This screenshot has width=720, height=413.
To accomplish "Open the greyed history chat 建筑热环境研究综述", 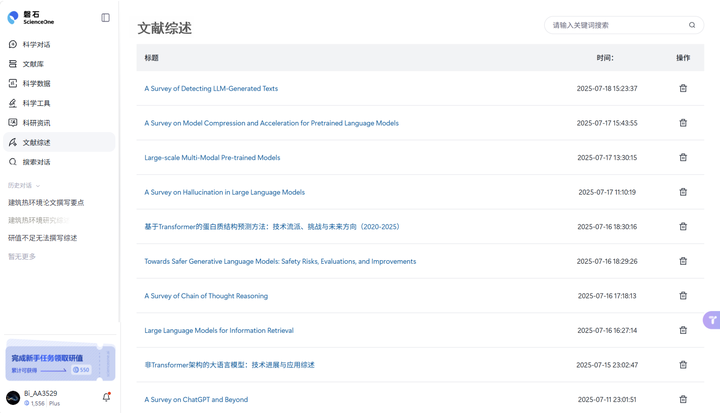I will click(39, 221).
